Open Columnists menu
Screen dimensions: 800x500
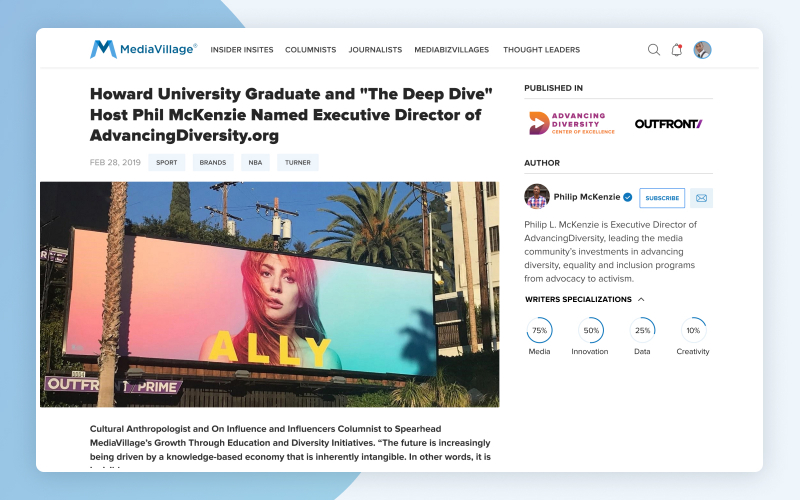click(310, 49)
